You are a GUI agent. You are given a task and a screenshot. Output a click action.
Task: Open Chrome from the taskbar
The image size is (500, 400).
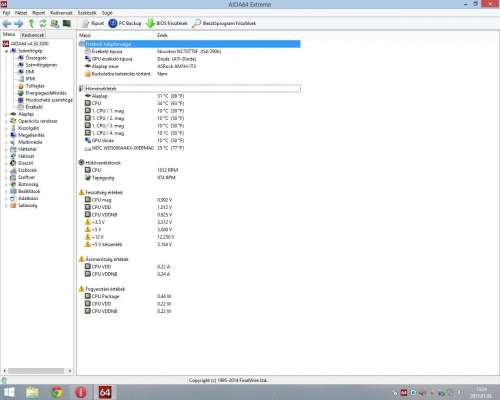57,392
